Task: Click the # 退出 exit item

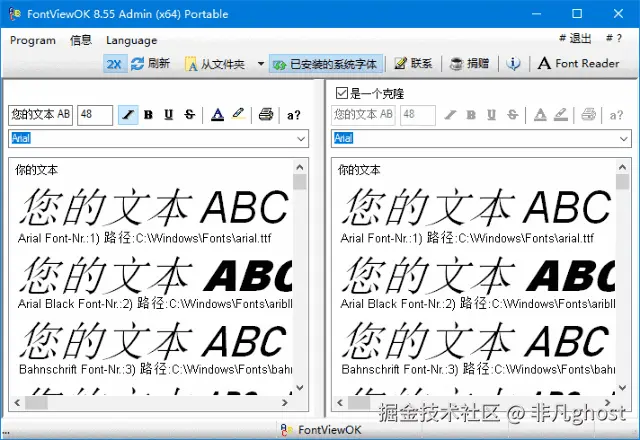Action: (575, 38)
